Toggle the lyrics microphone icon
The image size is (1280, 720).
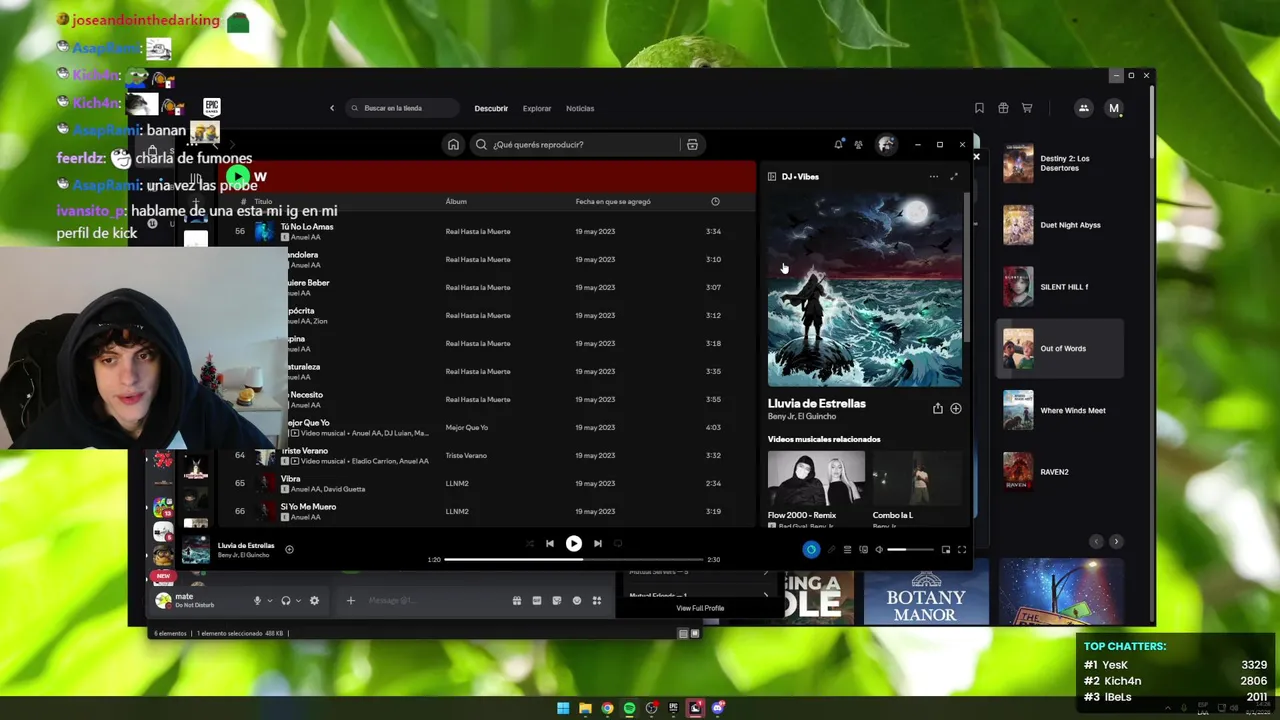coord(830,549)
